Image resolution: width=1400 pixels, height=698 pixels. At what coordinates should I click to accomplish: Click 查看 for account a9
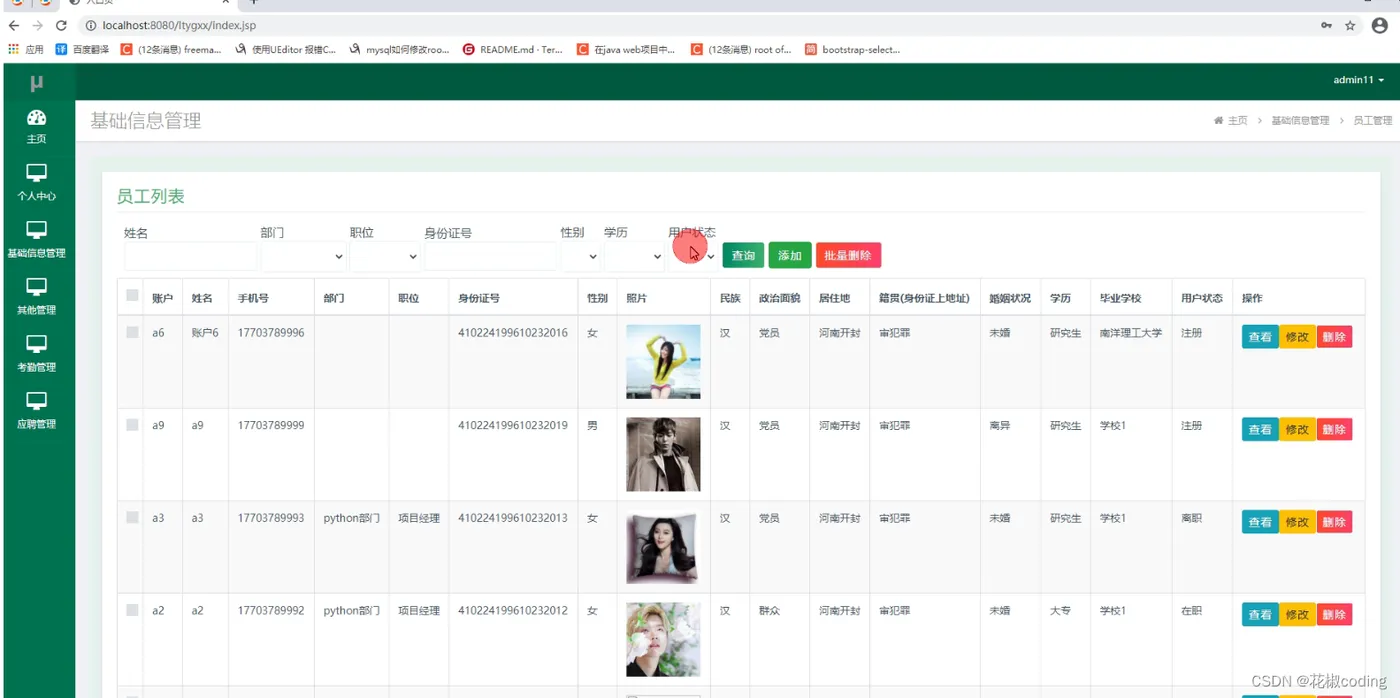point(1260,429)
